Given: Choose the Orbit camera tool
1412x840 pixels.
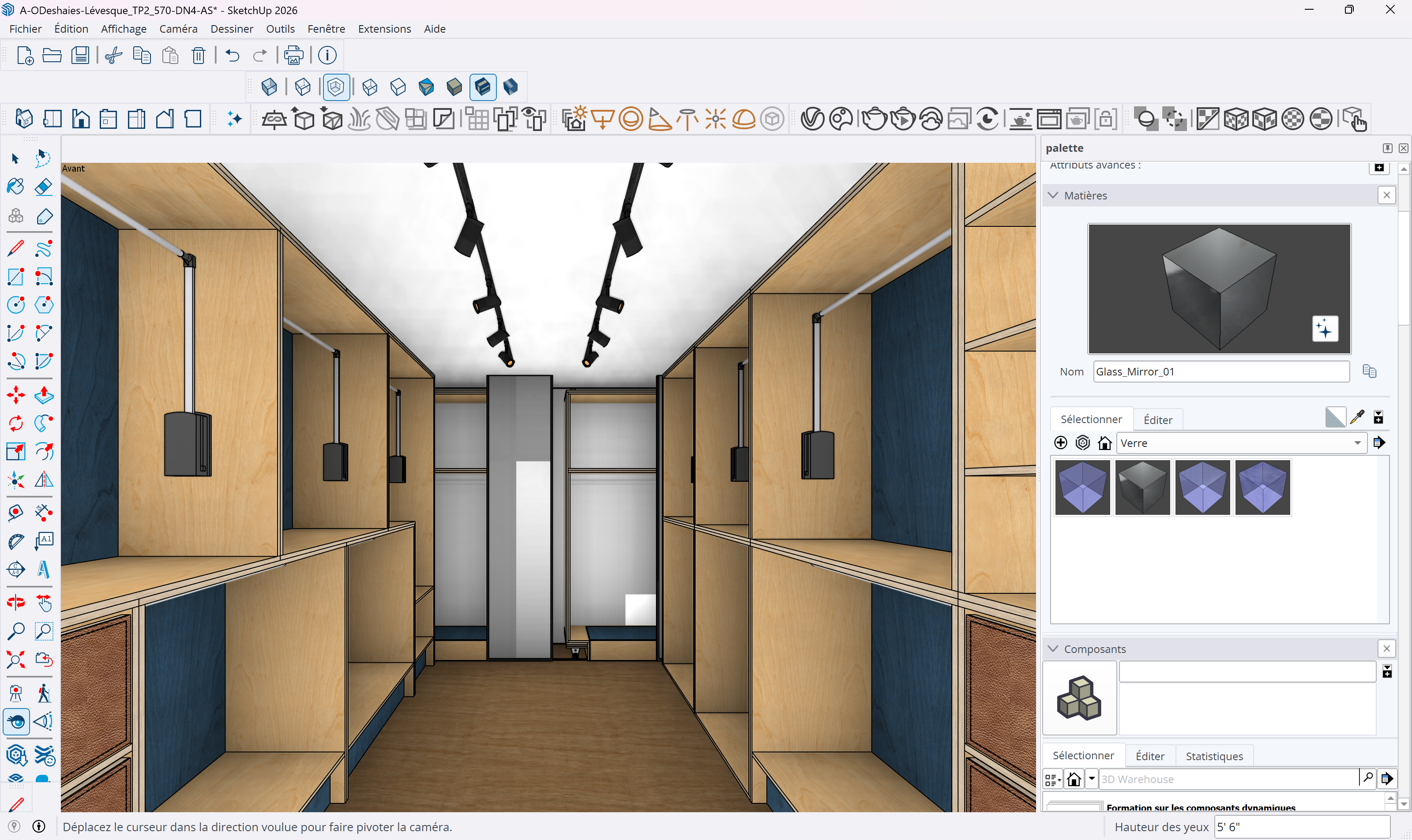Looking at the screenshot, I should click(x=16, y=602).
